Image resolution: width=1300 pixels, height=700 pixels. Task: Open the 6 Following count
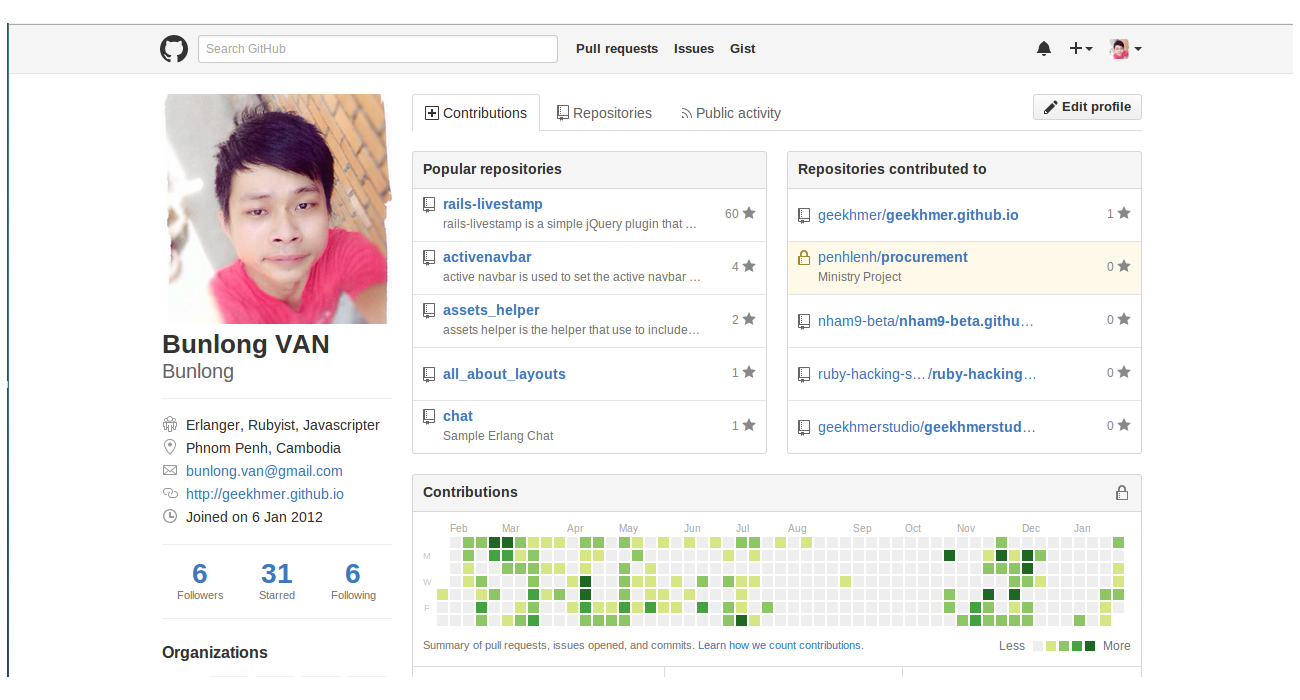point(353,581)
